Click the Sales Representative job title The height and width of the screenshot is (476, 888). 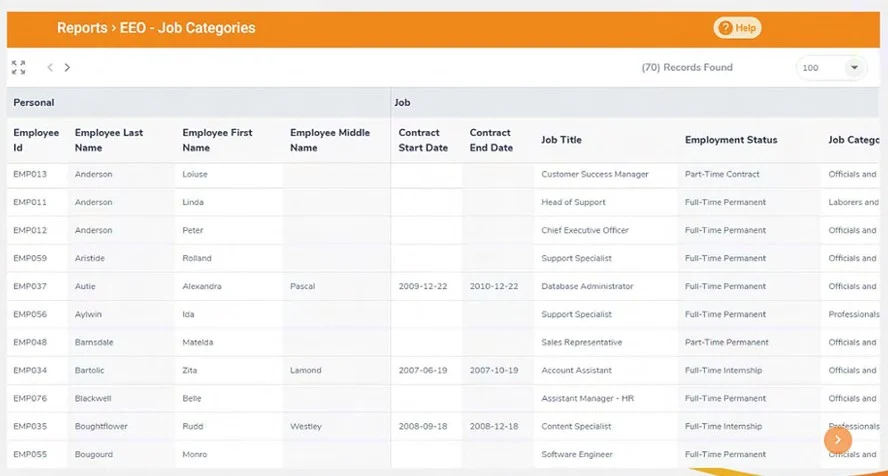point(582,342)
